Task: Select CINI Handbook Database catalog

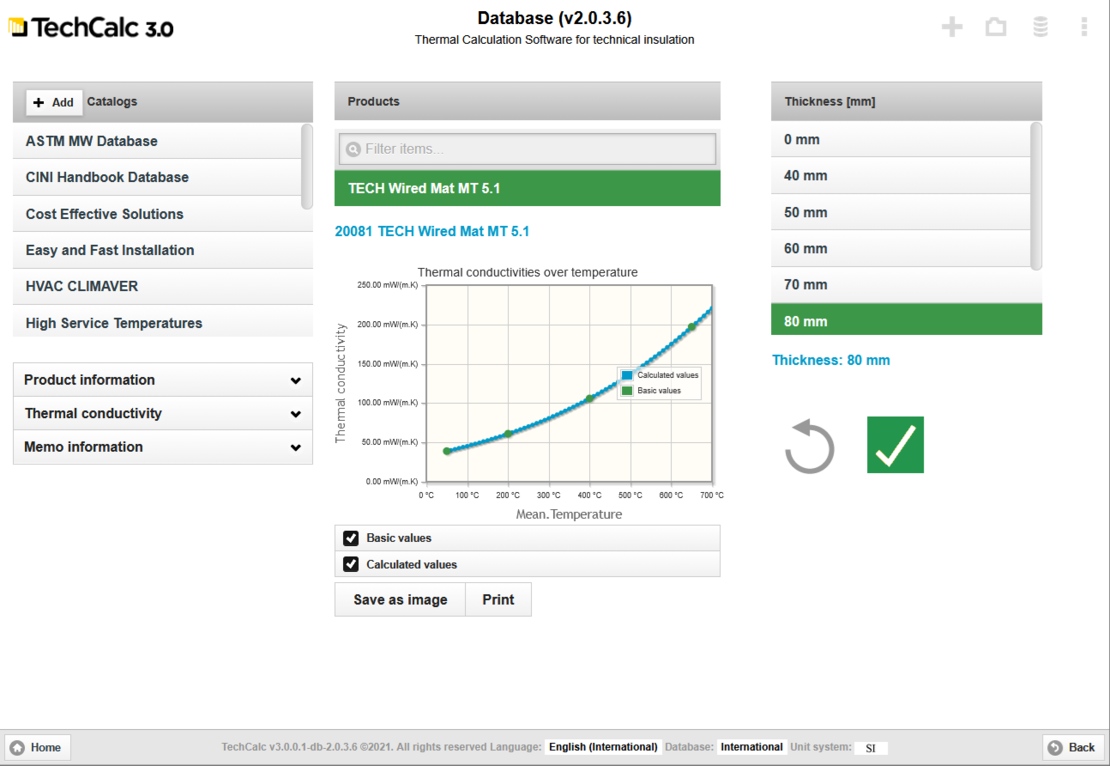Action: coord(157,177)
